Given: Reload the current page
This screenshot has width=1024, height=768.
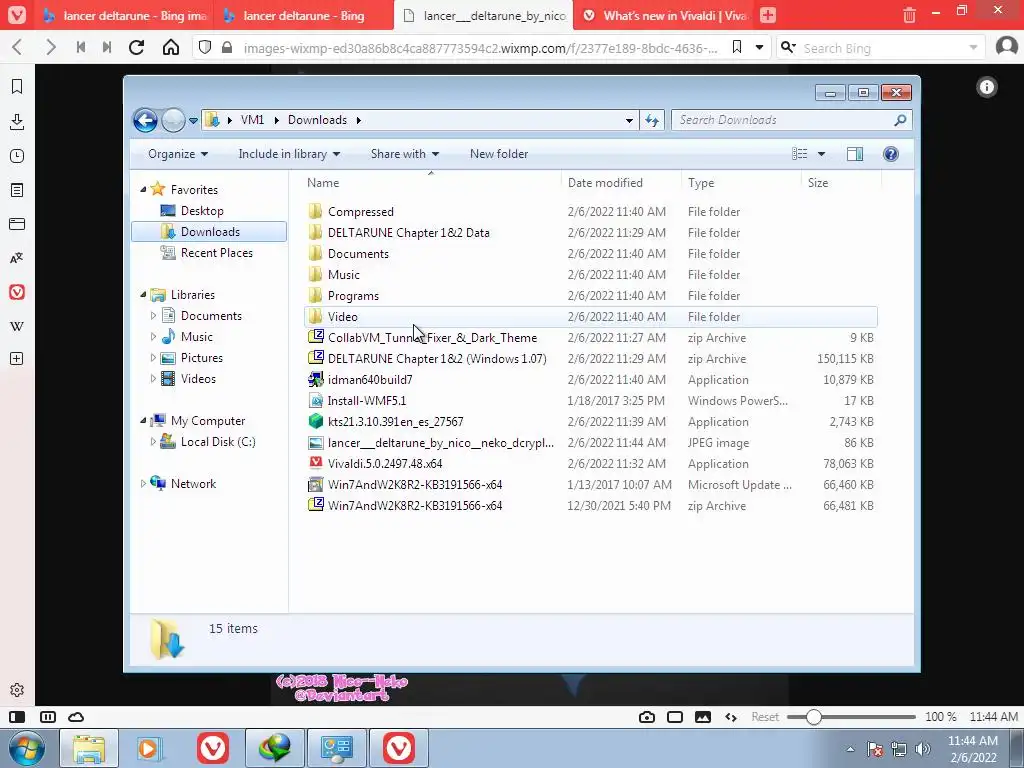Looking at the screenshot, I should point(136,48).
